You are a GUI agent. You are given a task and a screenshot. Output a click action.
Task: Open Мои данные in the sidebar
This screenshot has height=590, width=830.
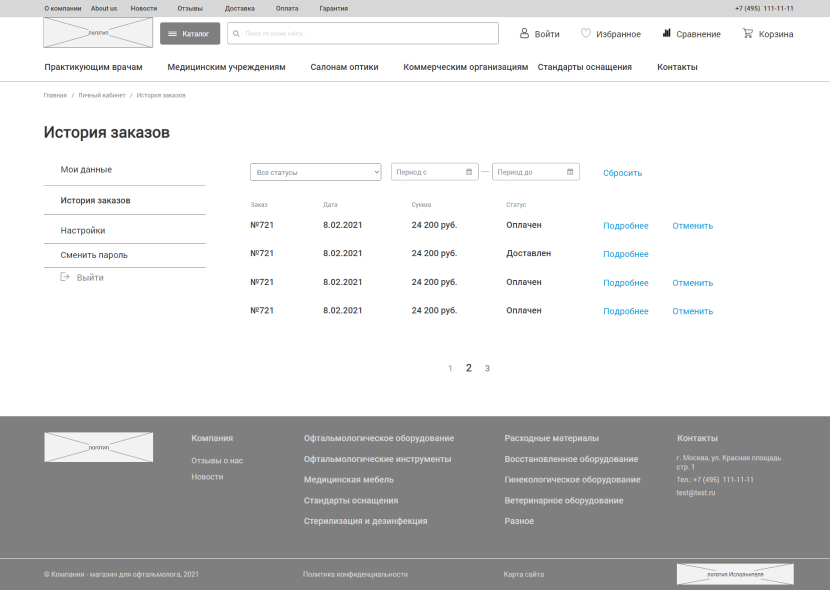click(x=86, y=169)
